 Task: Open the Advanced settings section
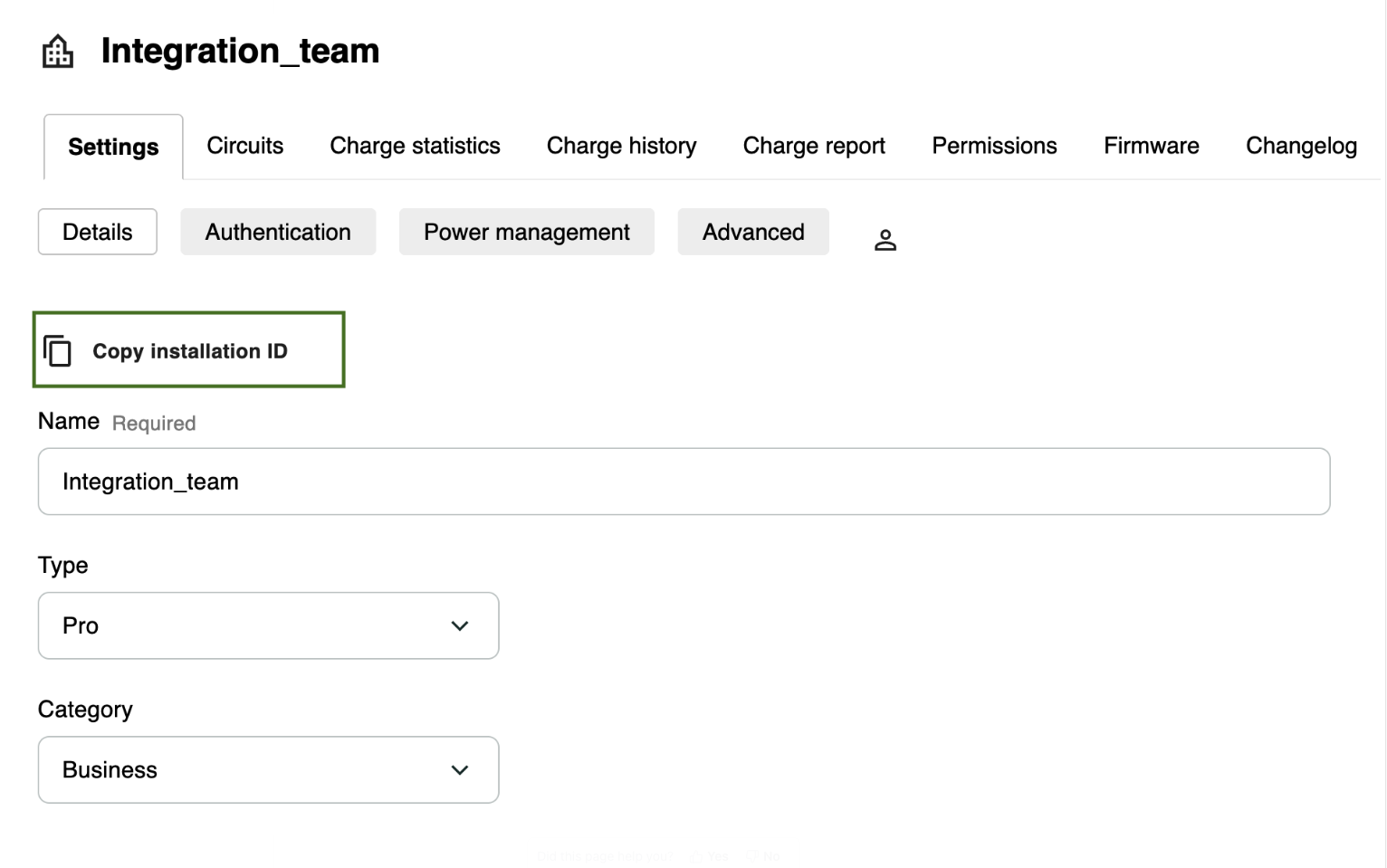(x=752, y=232)
